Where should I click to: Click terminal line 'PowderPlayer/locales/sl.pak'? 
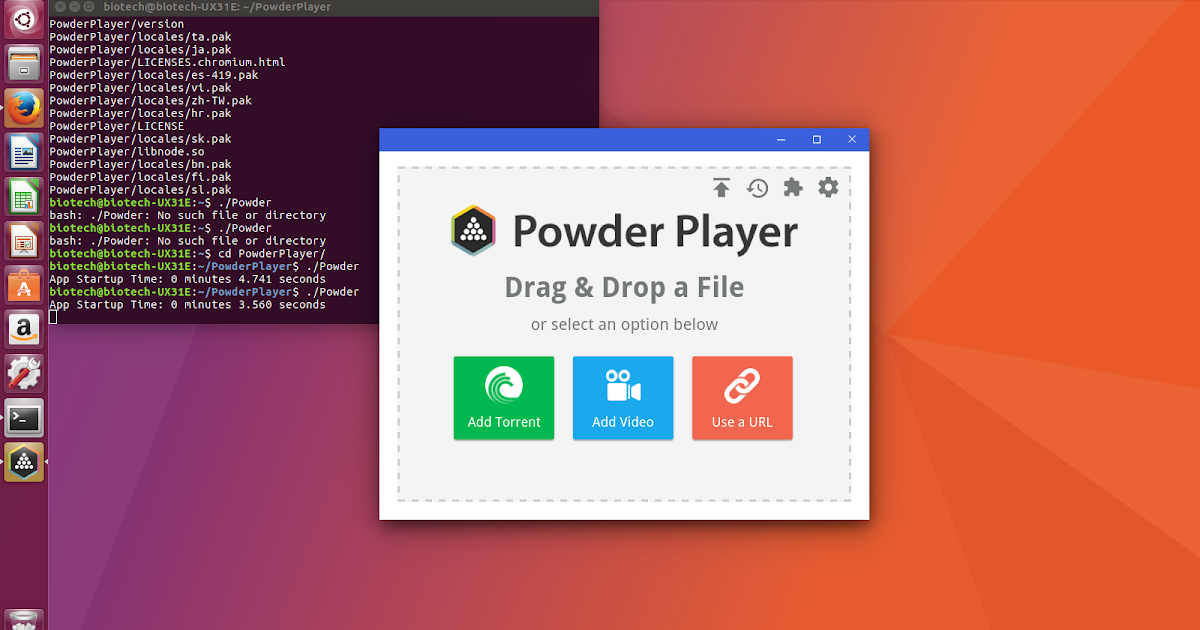pos(140,189)
